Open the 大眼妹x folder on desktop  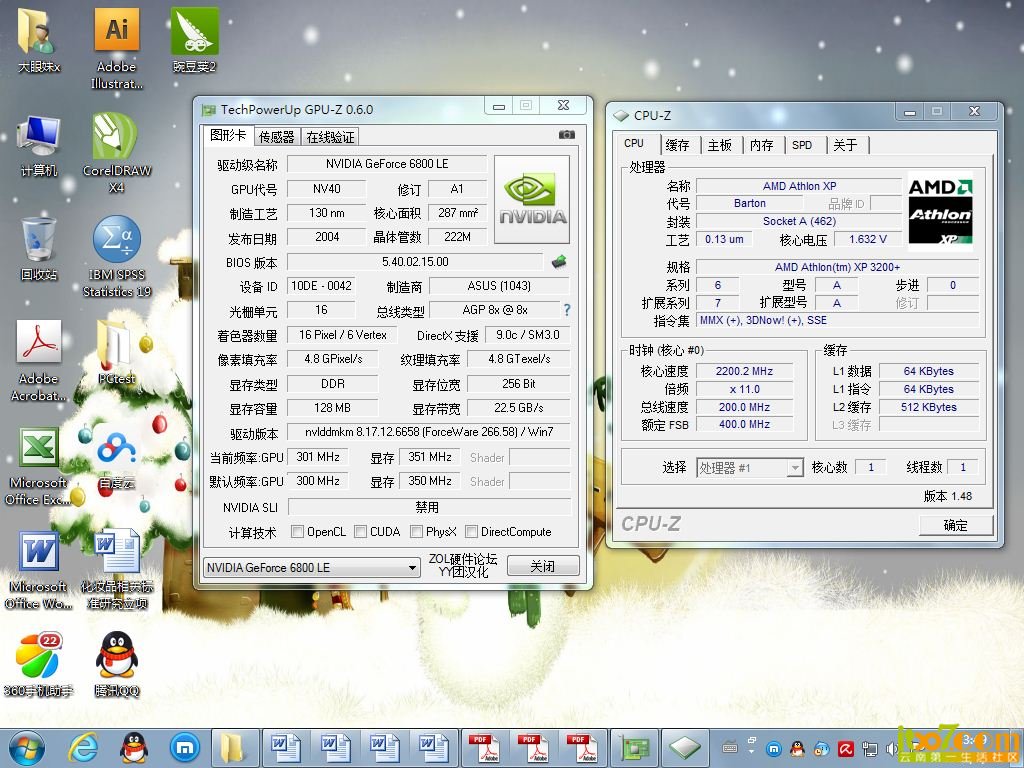click(38, 40)
